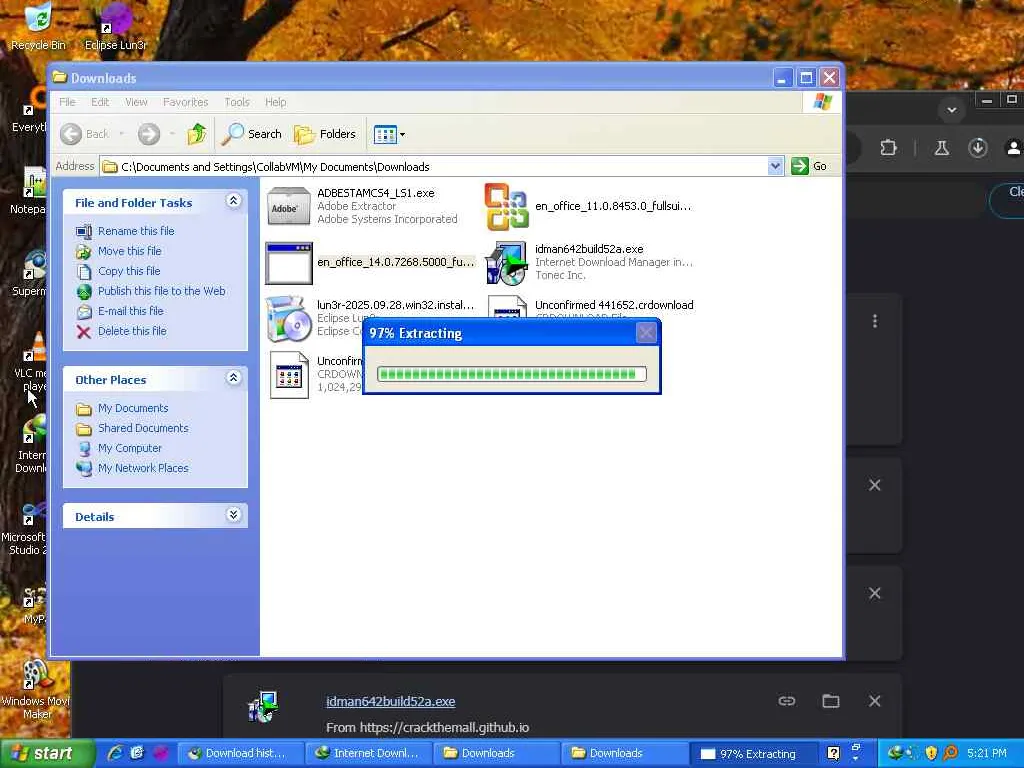Click the address path input field
Screen dimensions: 1024x768
click(434, 167)
